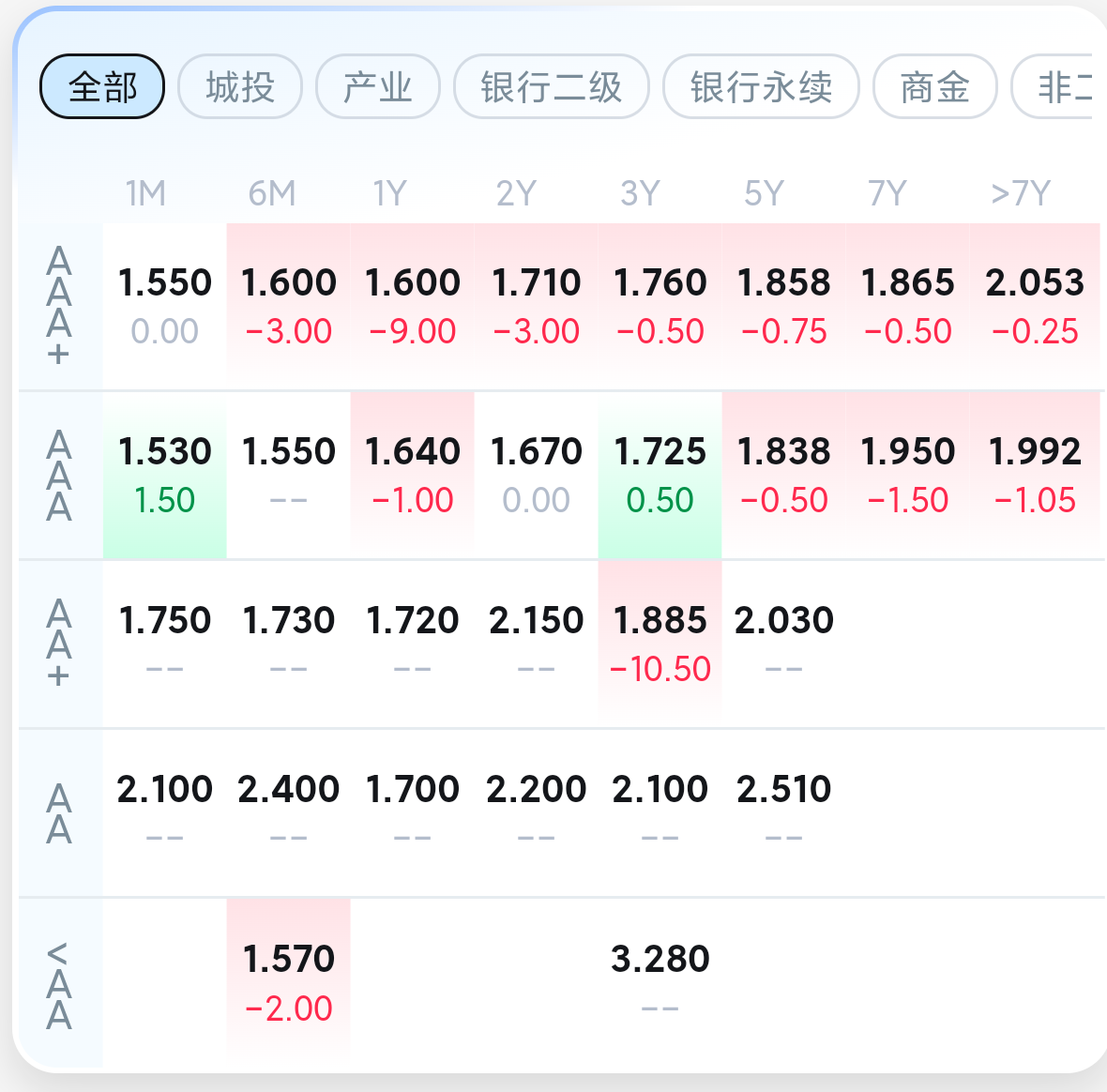Image resolution: width=1107 pixels, height=1092 pixels.
Task: Open the 银行二级 category tab
Action: (552, 87)
